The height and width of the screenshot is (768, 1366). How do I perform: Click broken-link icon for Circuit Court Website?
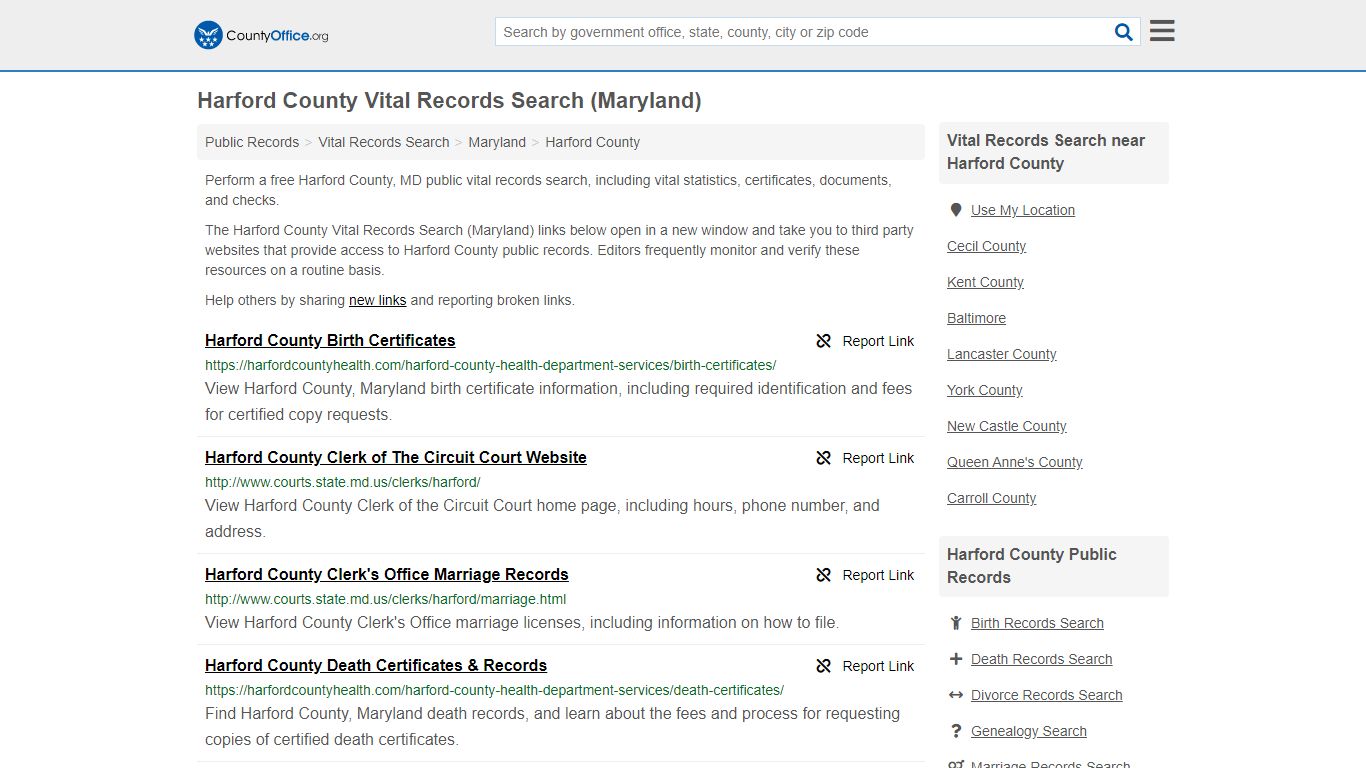[824, 458]
